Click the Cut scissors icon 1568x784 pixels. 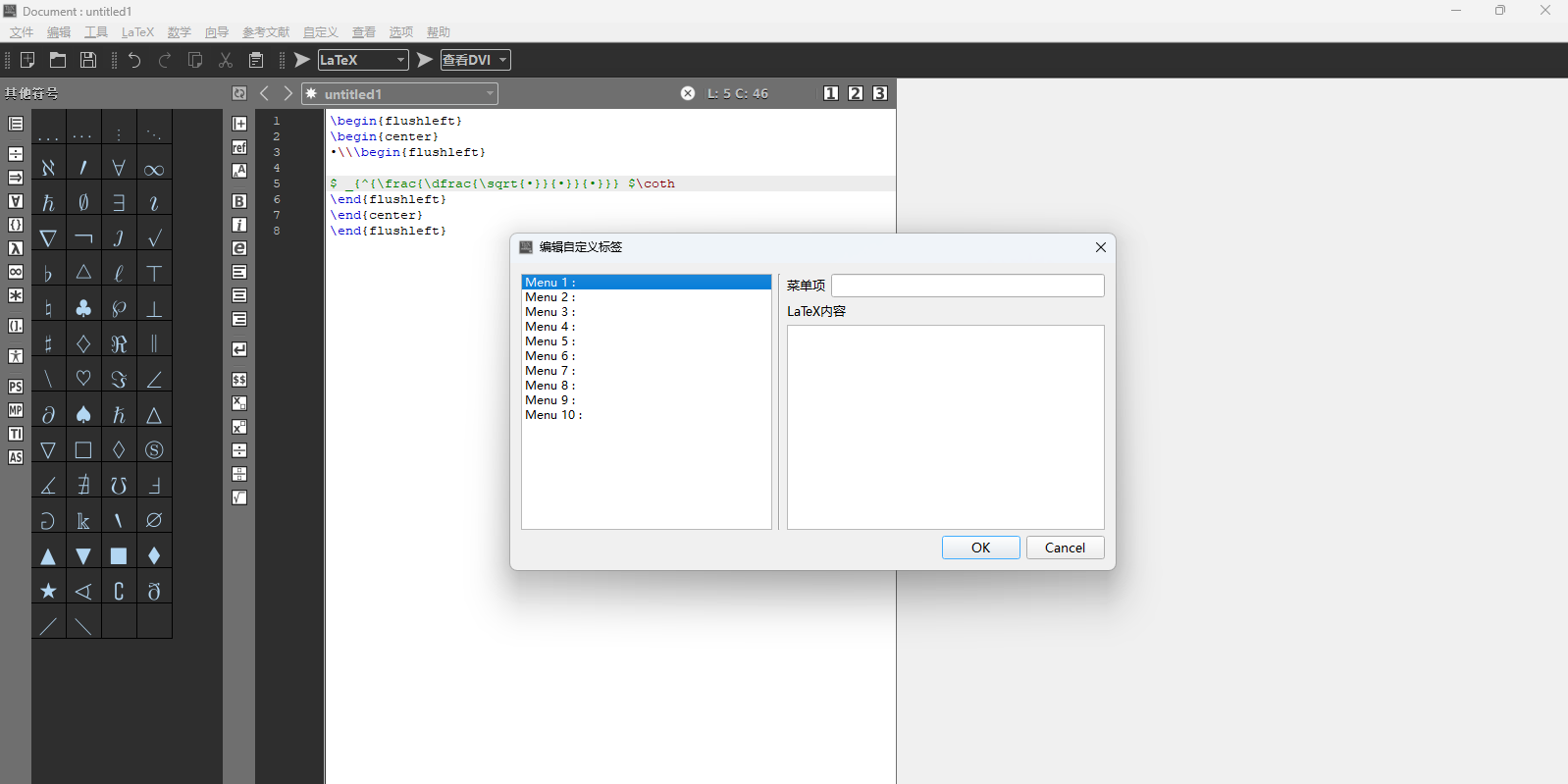pyautogui.click(x=226, y=60)
